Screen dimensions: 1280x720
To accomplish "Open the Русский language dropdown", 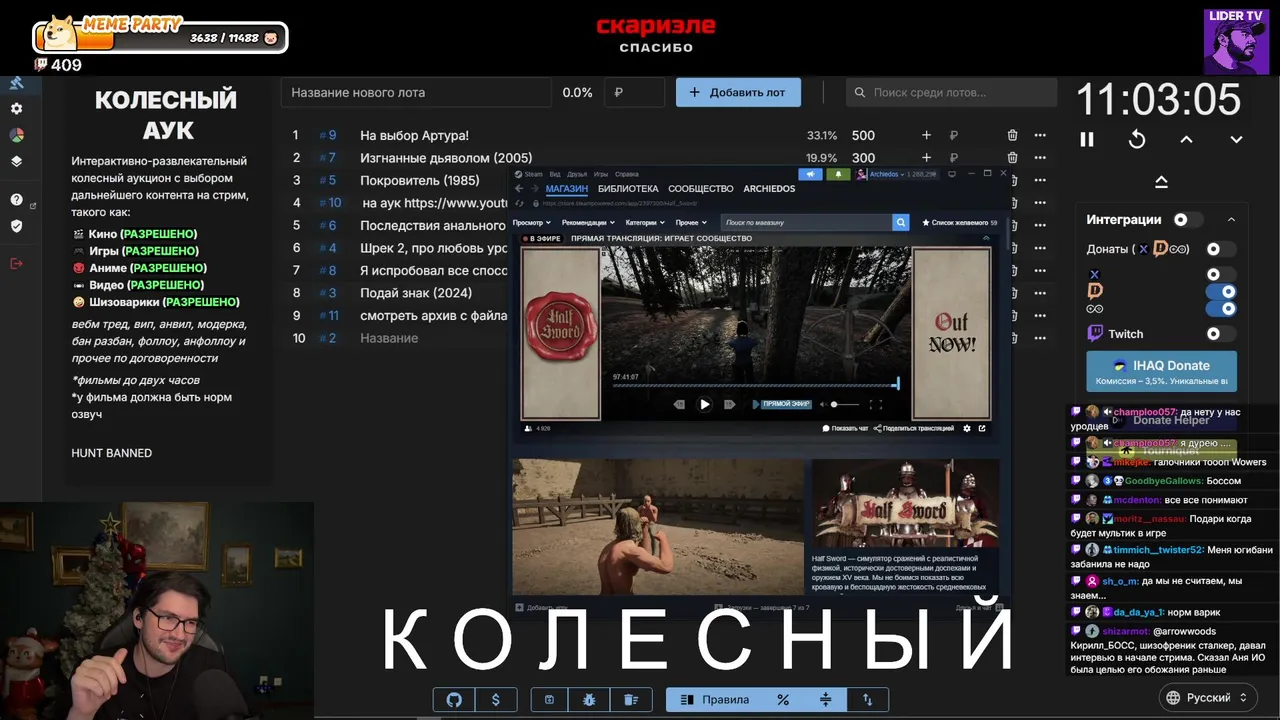I will coord(1208,697).
